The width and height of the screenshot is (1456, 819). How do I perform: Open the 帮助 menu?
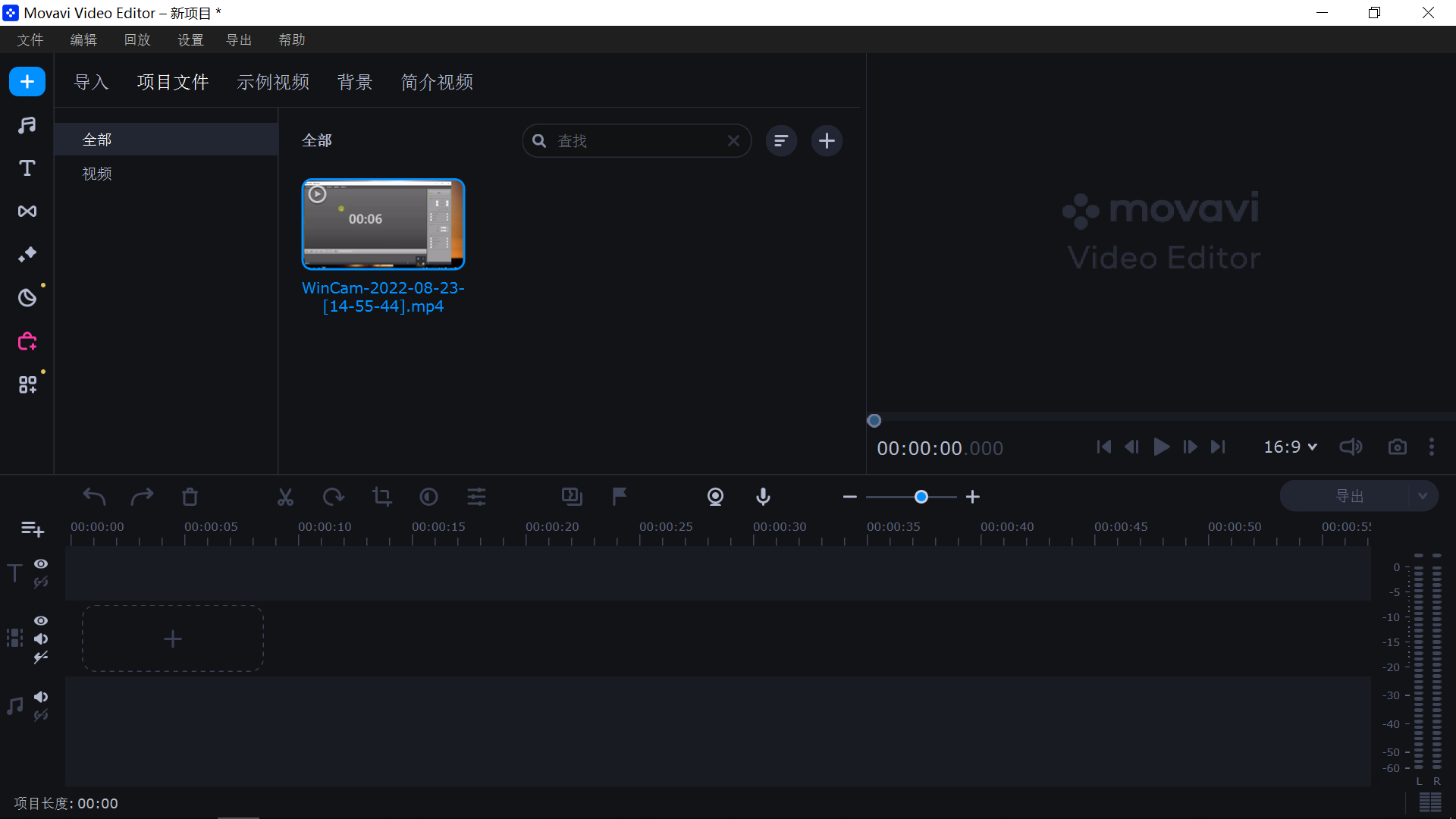[x=292, y=40]
